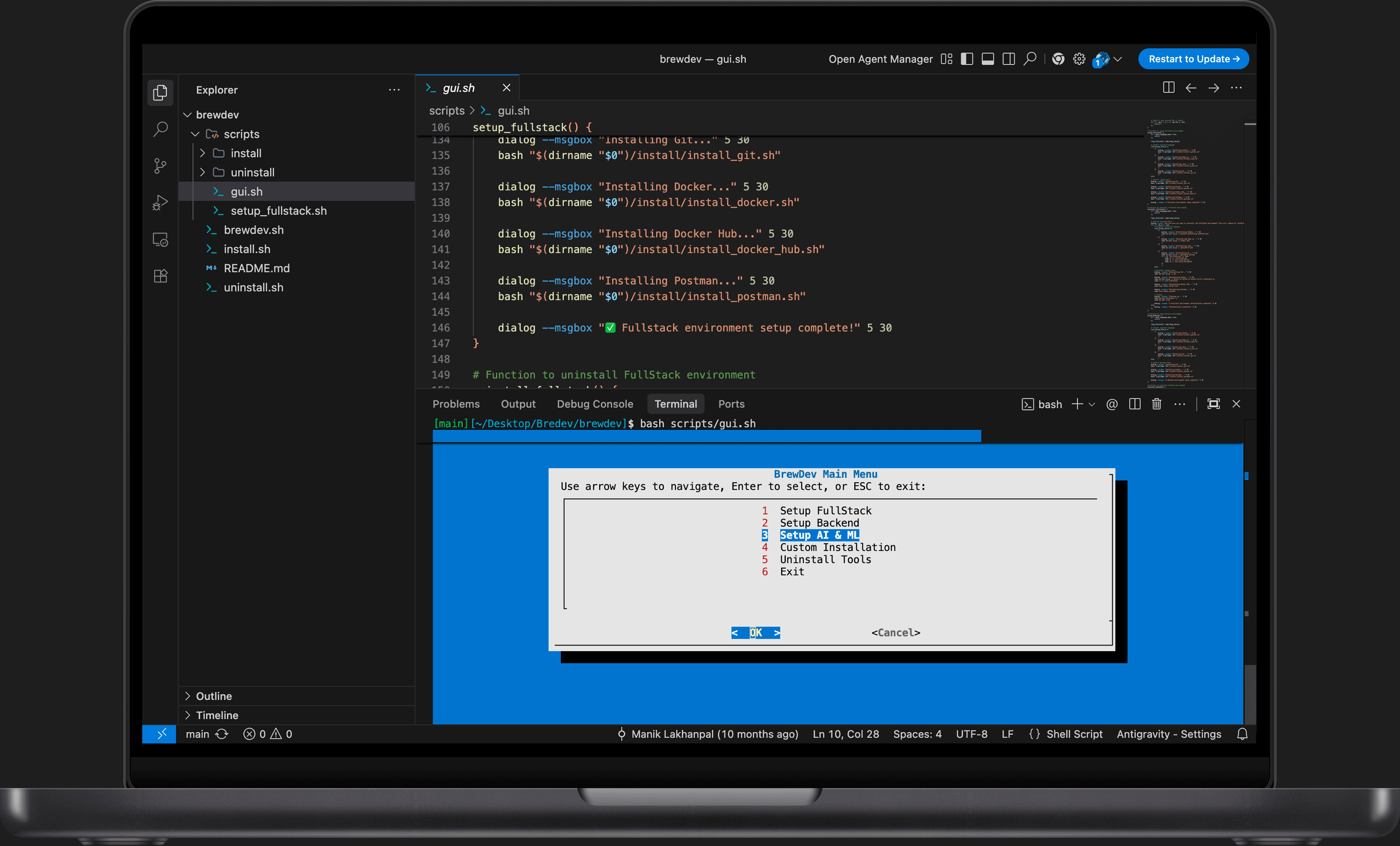Open the Run and Debug view
The width and height of the screenshot is (1400, 846).
160,202
